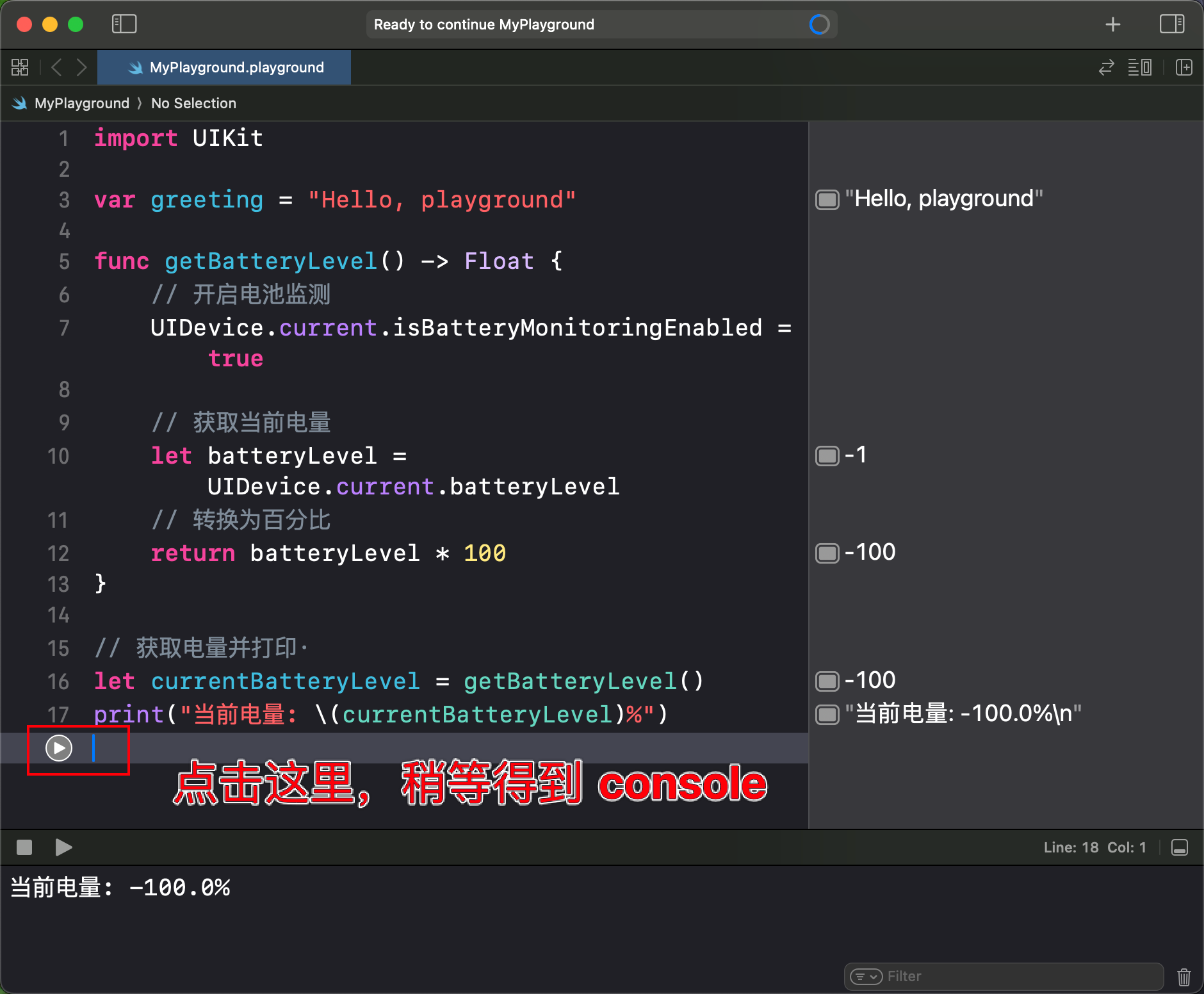Click import UIKit on line 1
This screenshot has width=1204, height=994.
[179, 138]
